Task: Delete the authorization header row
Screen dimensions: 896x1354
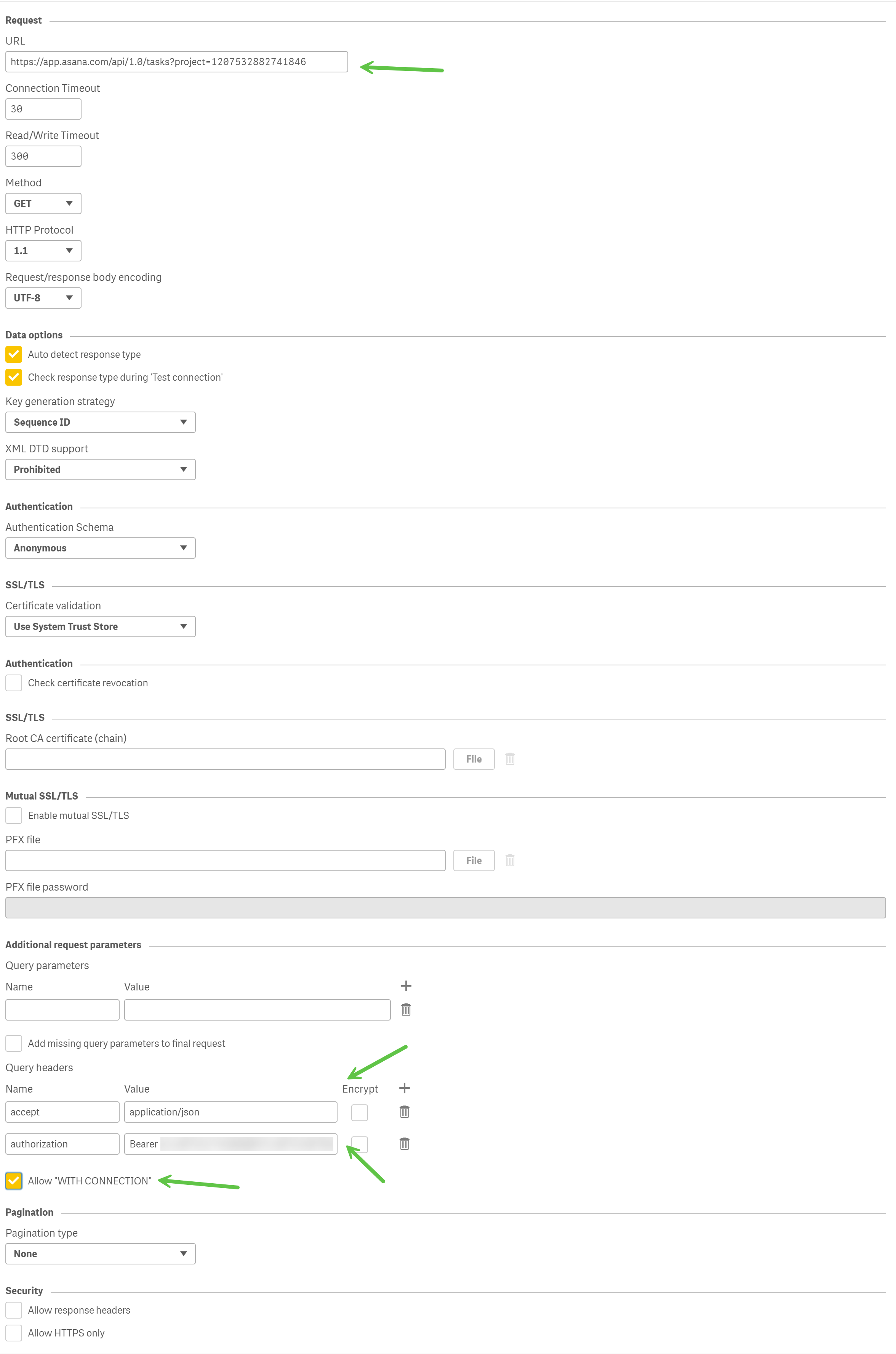Action: (x=405, y=1144)
